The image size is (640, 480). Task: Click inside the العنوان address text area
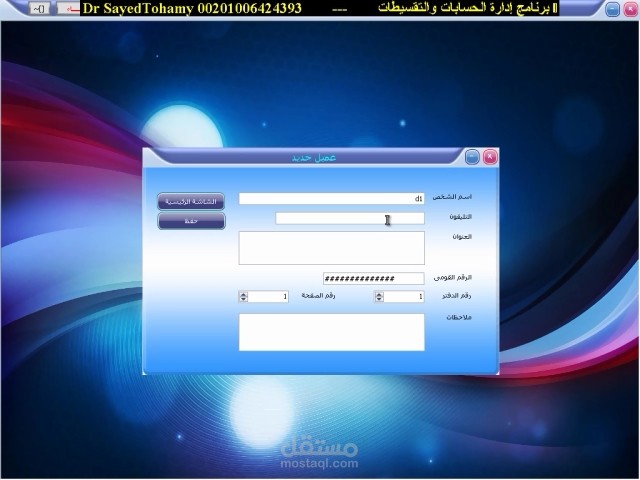(x=331, y=248)
